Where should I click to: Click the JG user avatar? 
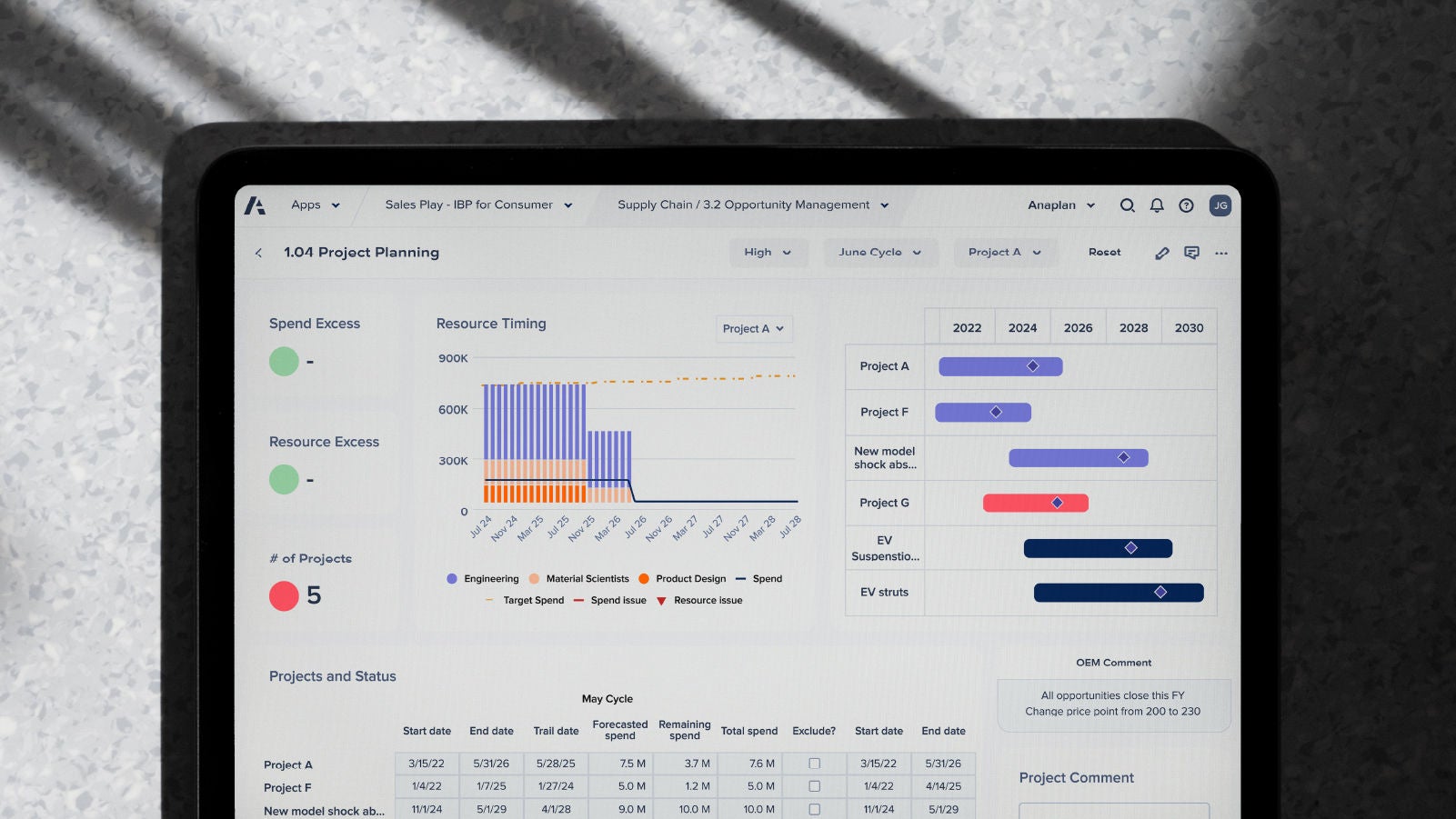pos(1220,205)
